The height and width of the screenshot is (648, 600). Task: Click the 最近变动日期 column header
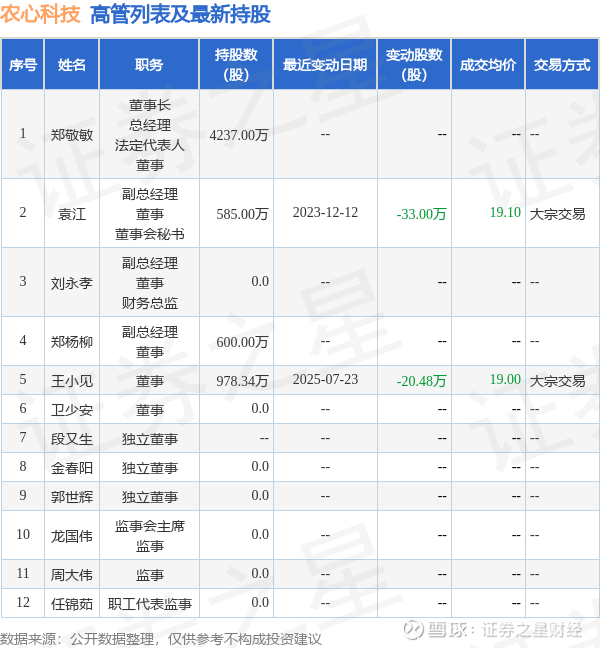tap(325, 64)
